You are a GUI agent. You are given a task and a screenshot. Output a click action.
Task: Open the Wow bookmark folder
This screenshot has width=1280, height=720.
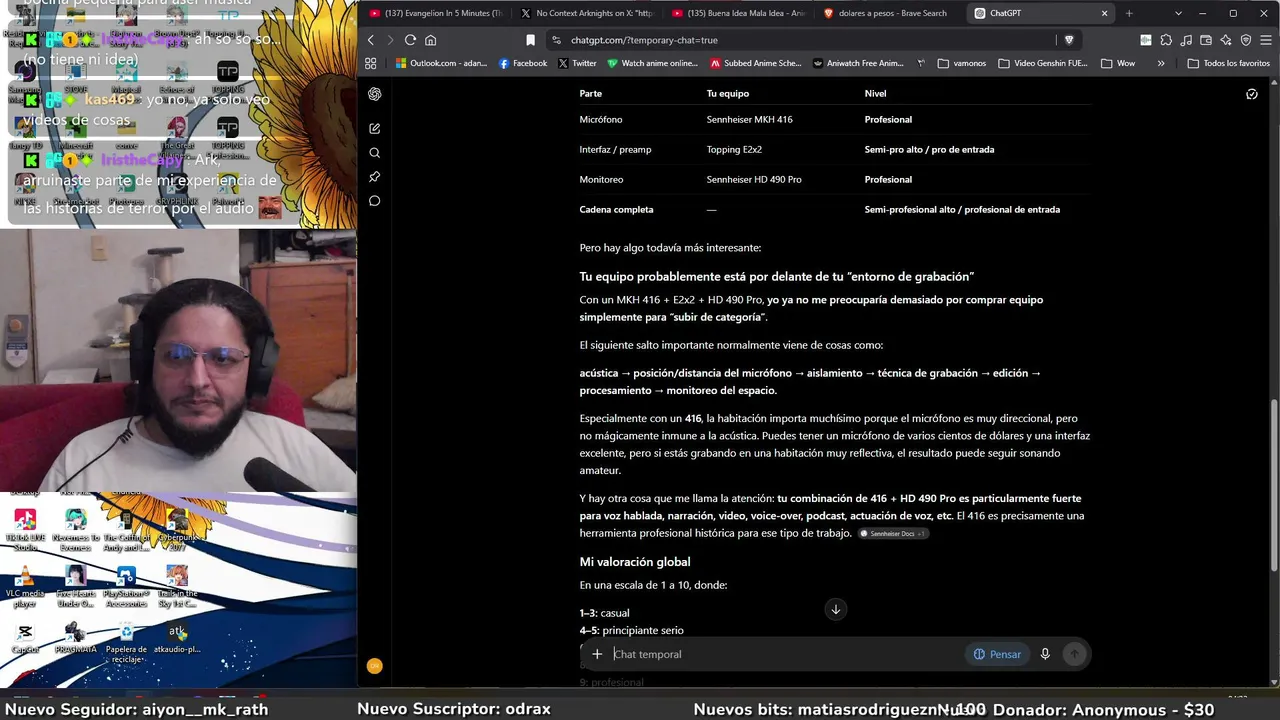coord(1118,63)
